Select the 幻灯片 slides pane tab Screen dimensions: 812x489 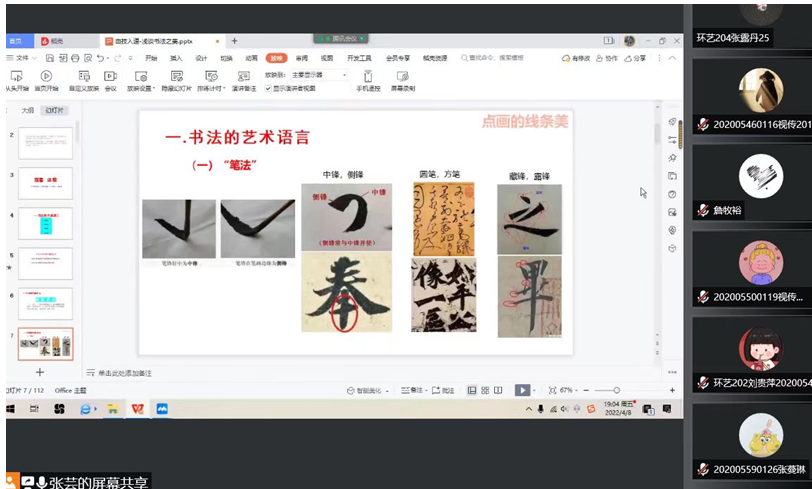coord(54,110)
